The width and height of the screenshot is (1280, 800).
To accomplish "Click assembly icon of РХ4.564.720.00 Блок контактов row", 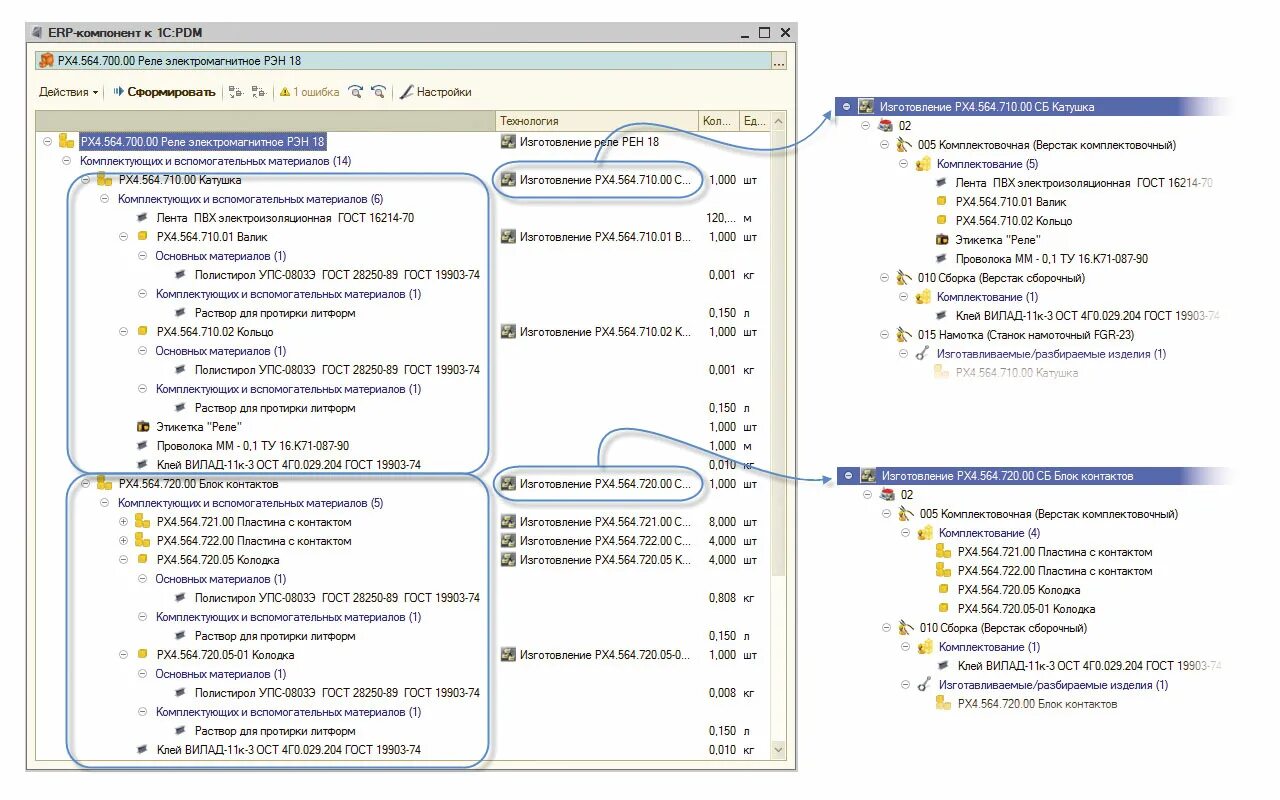I will pyautogui.click(x=104, y=484).
